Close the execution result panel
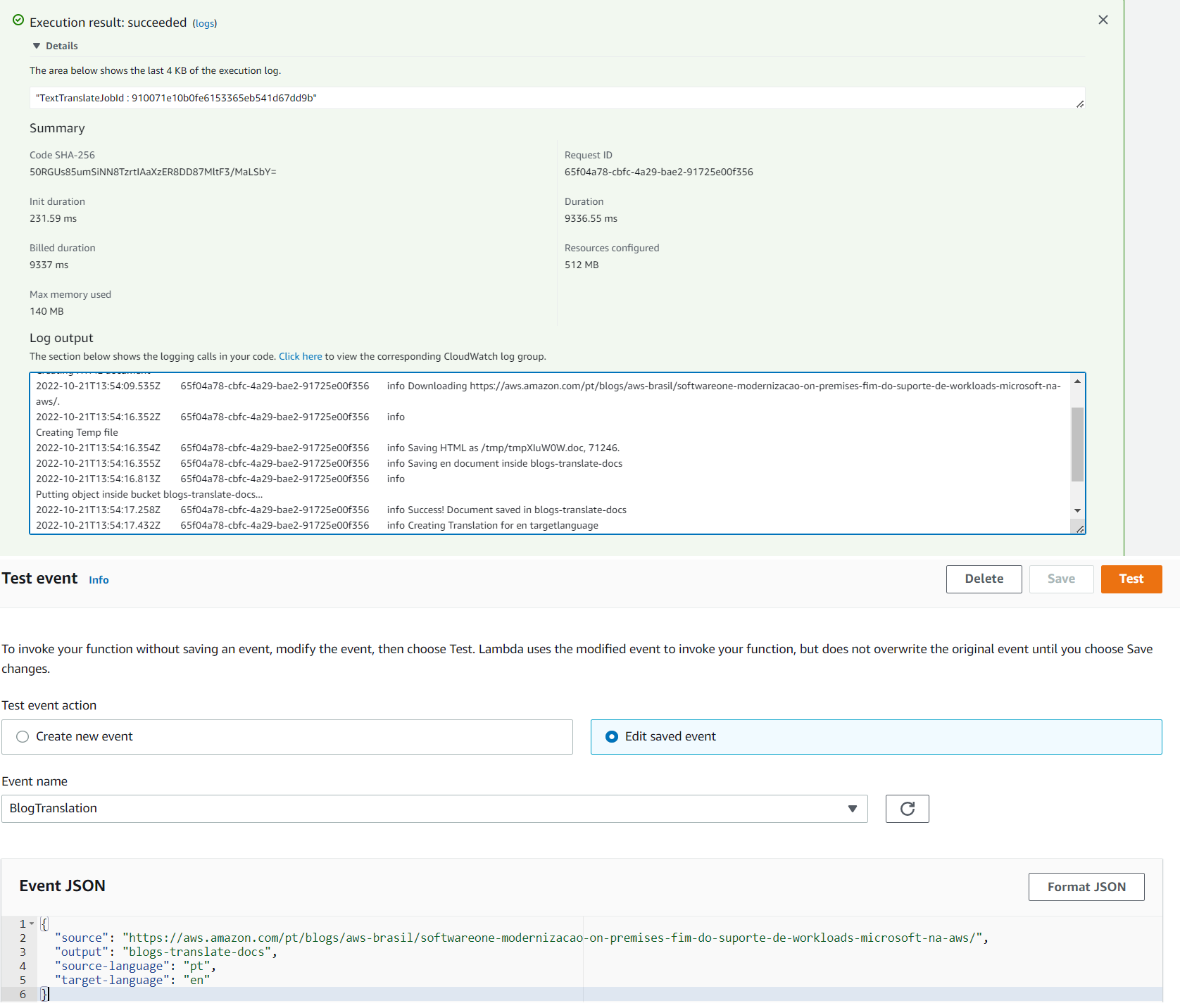Screen dimensions: 1180x1008 [1103, 20]
